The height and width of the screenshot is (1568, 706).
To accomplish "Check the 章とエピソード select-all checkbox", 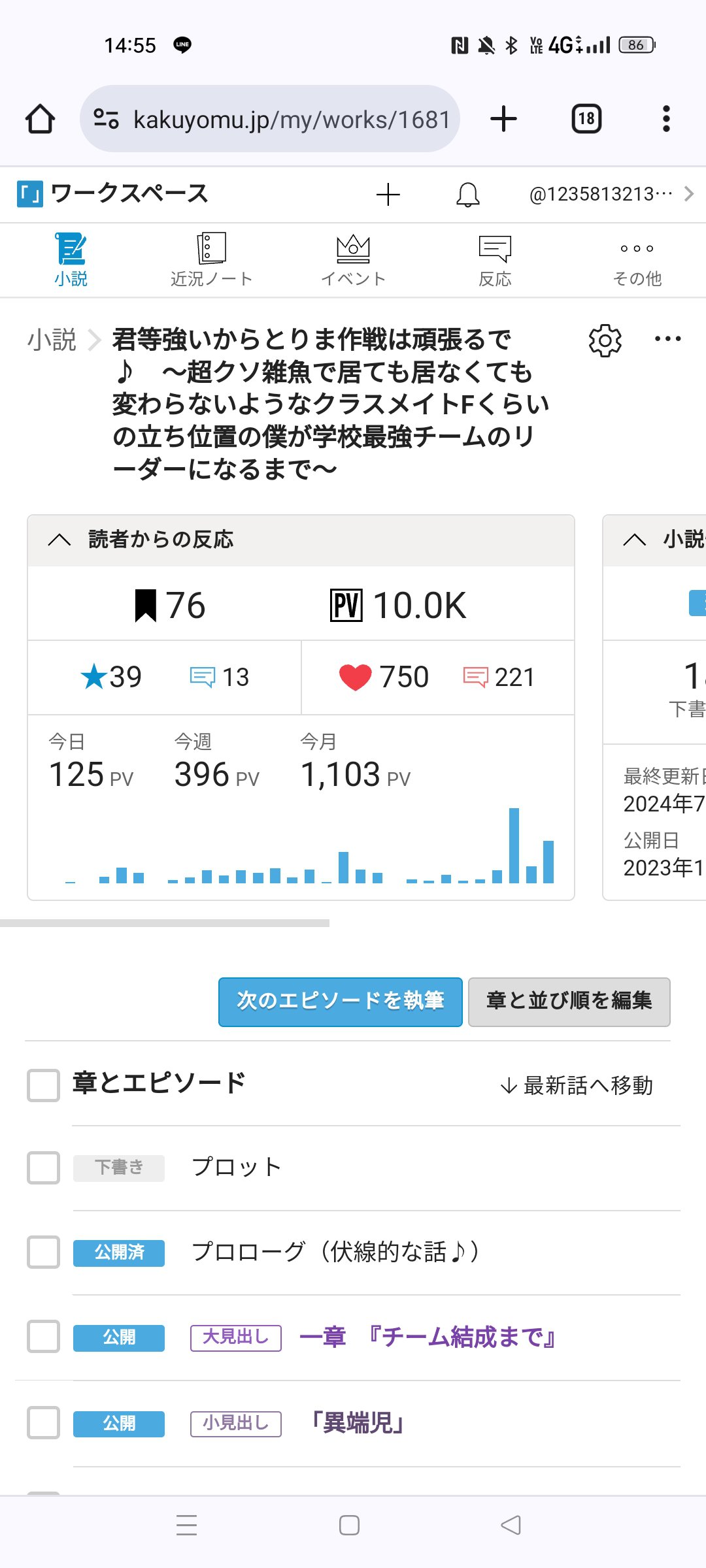I will point(43,1085).
